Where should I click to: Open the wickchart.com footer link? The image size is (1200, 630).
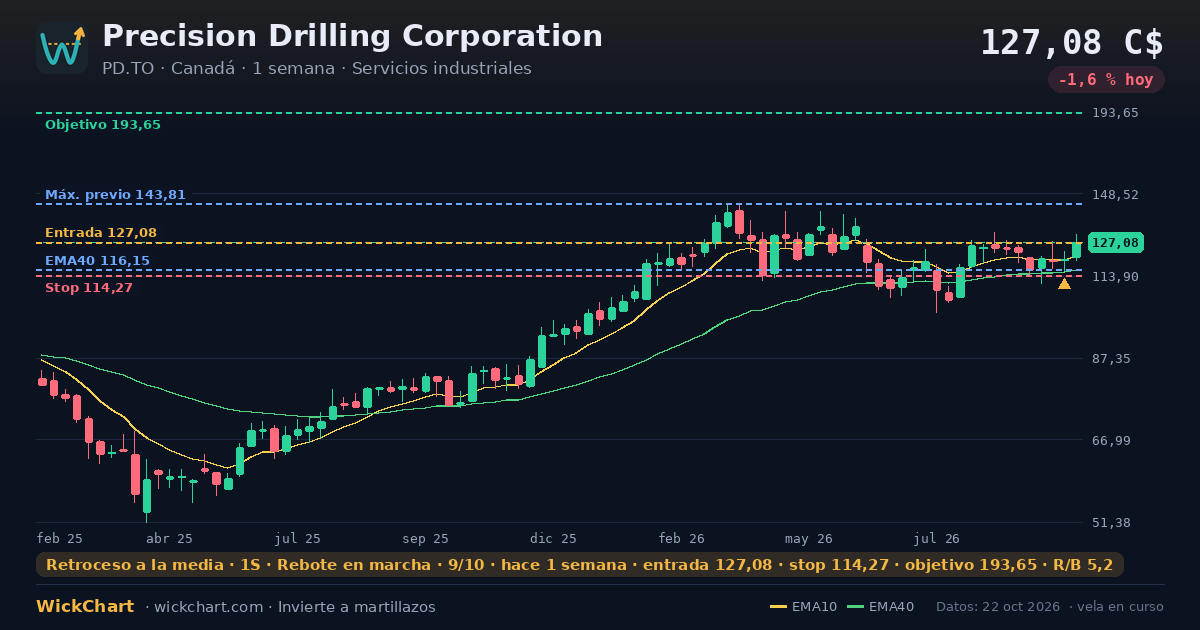[208, 607]
